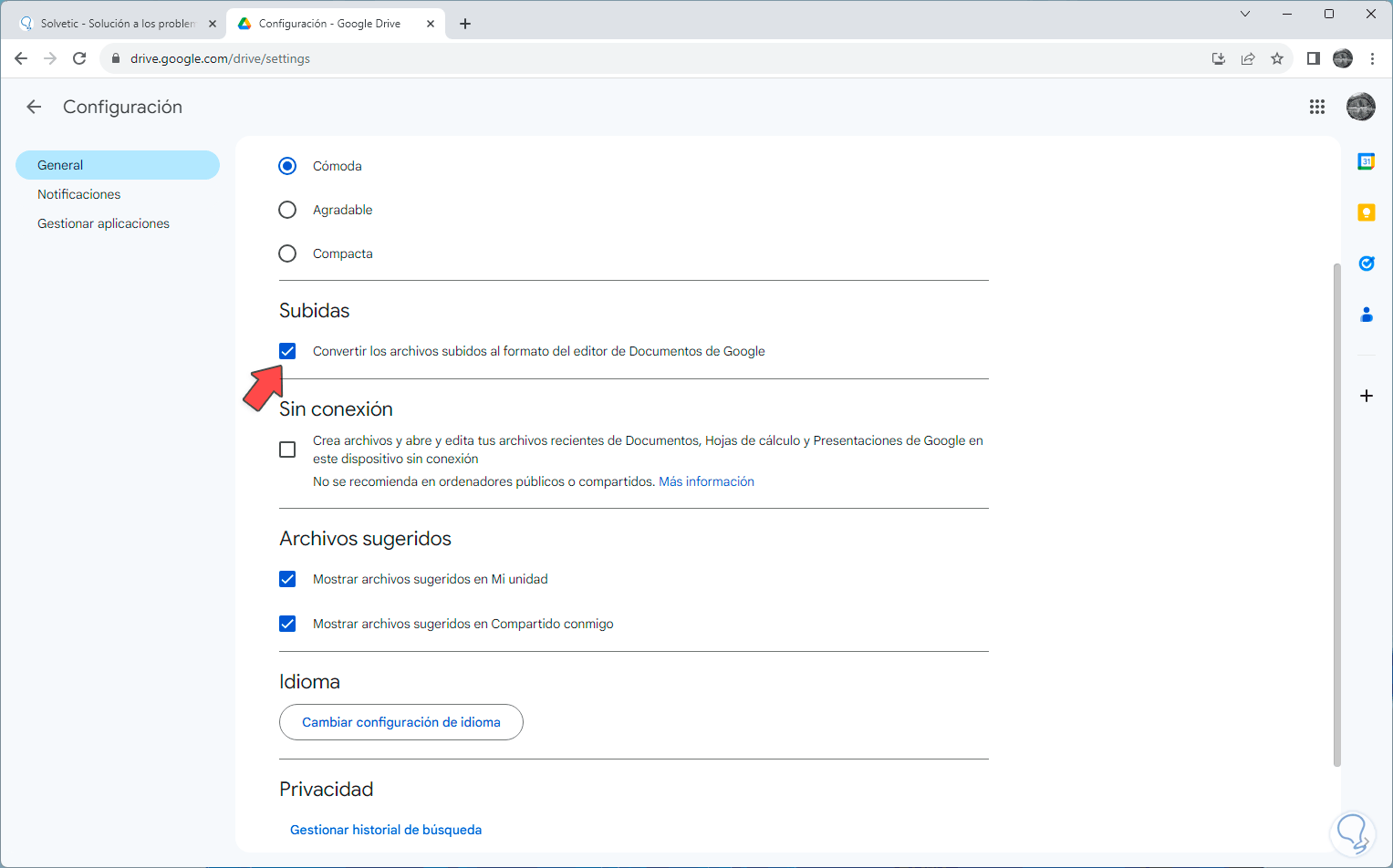Image resolution: width=1393 pixels, height=868 pixels.
Task: Open the Google account avatar in Drive
Action: click(x=1360, y=107)
